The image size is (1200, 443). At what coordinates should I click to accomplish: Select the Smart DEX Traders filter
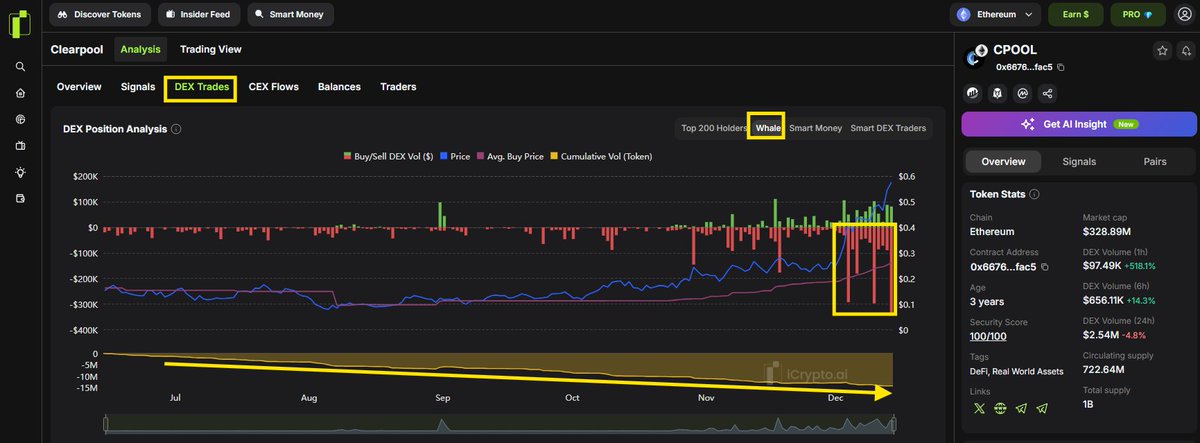click(x=888, y=127)
